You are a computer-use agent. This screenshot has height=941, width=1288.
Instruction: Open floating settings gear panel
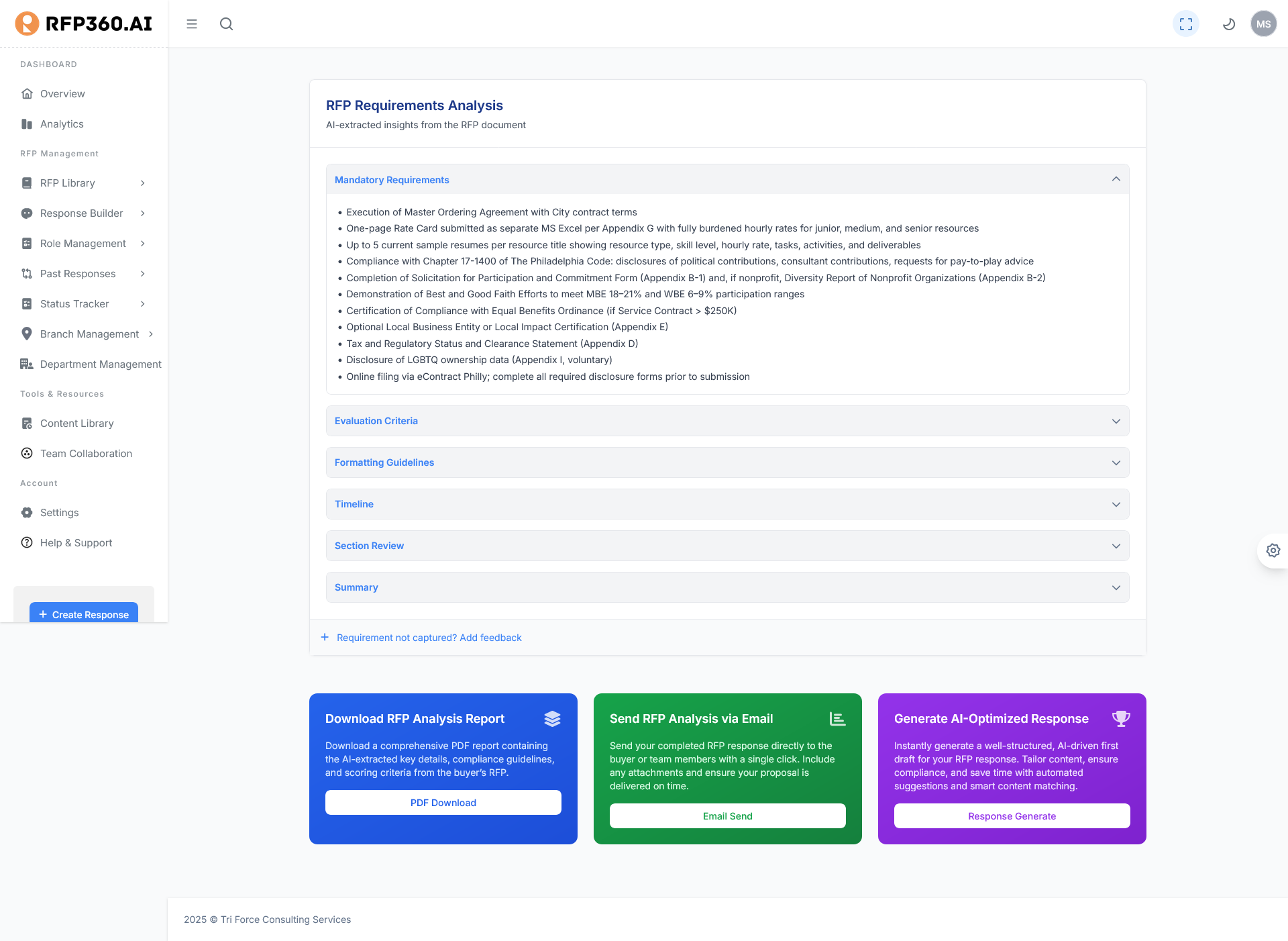(x=1273, y=550)
